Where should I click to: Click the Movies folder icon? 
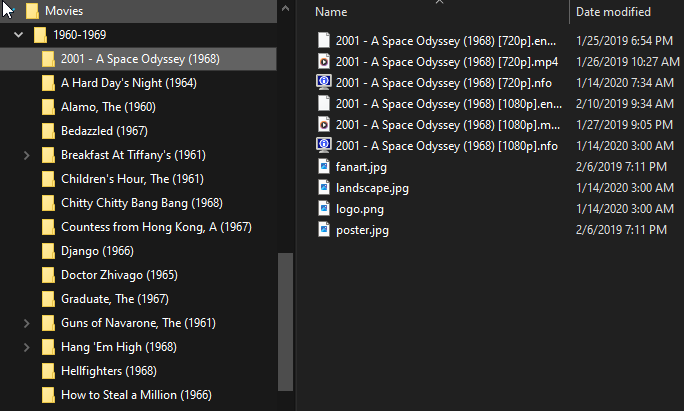tap(32, 11)
